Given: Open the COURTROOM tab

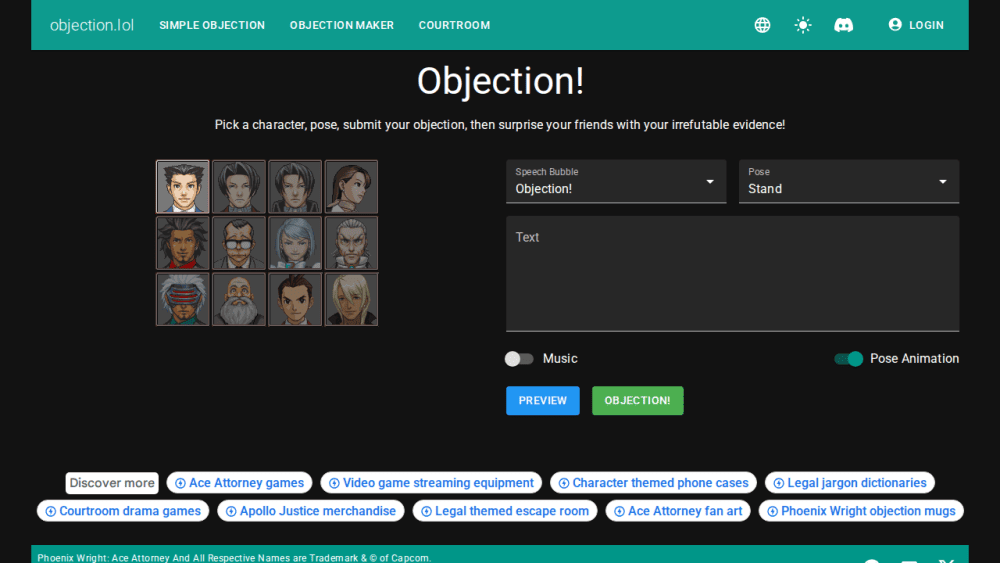Looking at the screenshot, I should point(454,25).
